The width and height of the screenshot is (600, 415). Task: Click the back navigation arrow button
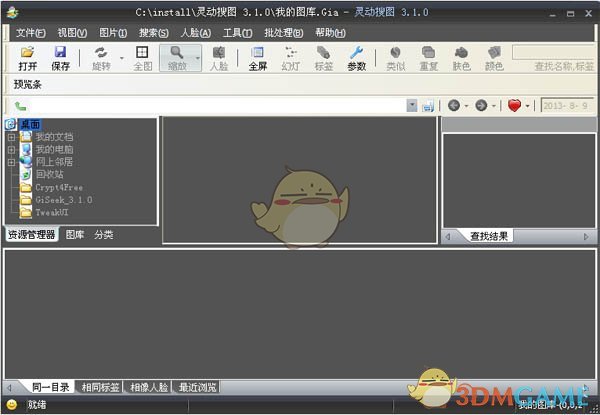[x=454, y=105]
